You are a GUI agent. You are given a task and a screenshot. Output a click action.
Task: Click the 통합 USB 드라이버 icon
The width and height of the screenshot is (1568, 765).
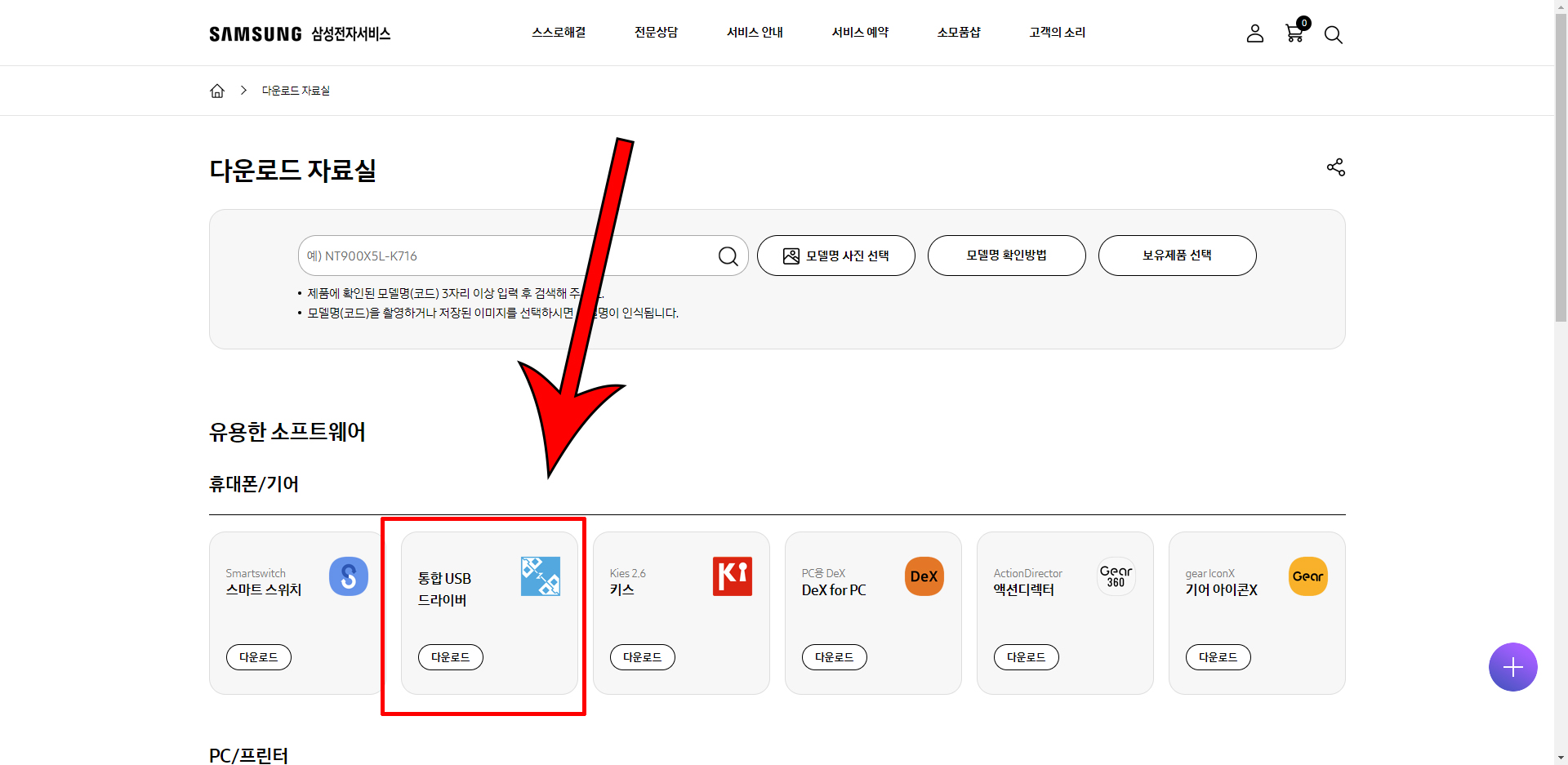pyautogui.click(x=541, y=576)
